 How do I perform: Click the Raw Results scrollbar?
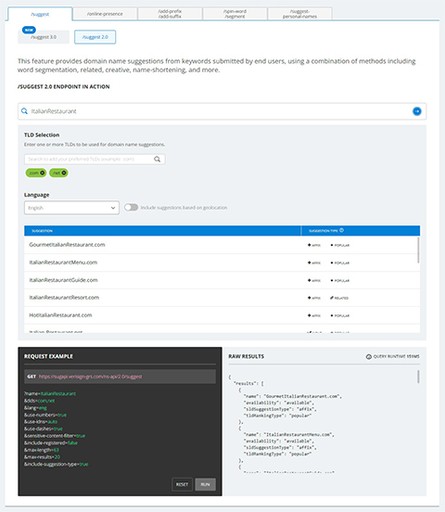click(x=418, y=377)
